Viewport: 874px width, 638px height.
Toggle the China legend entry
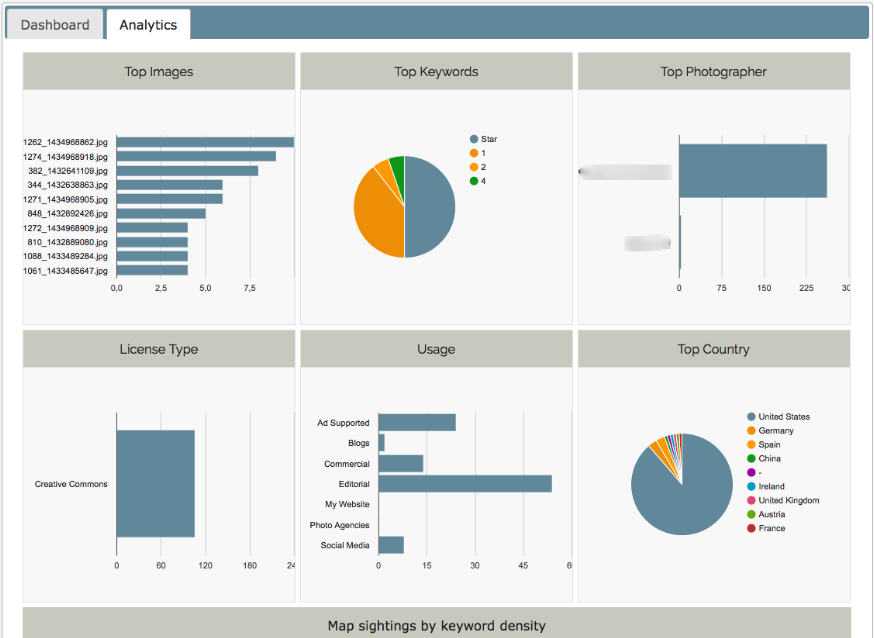tap(751, 459)
